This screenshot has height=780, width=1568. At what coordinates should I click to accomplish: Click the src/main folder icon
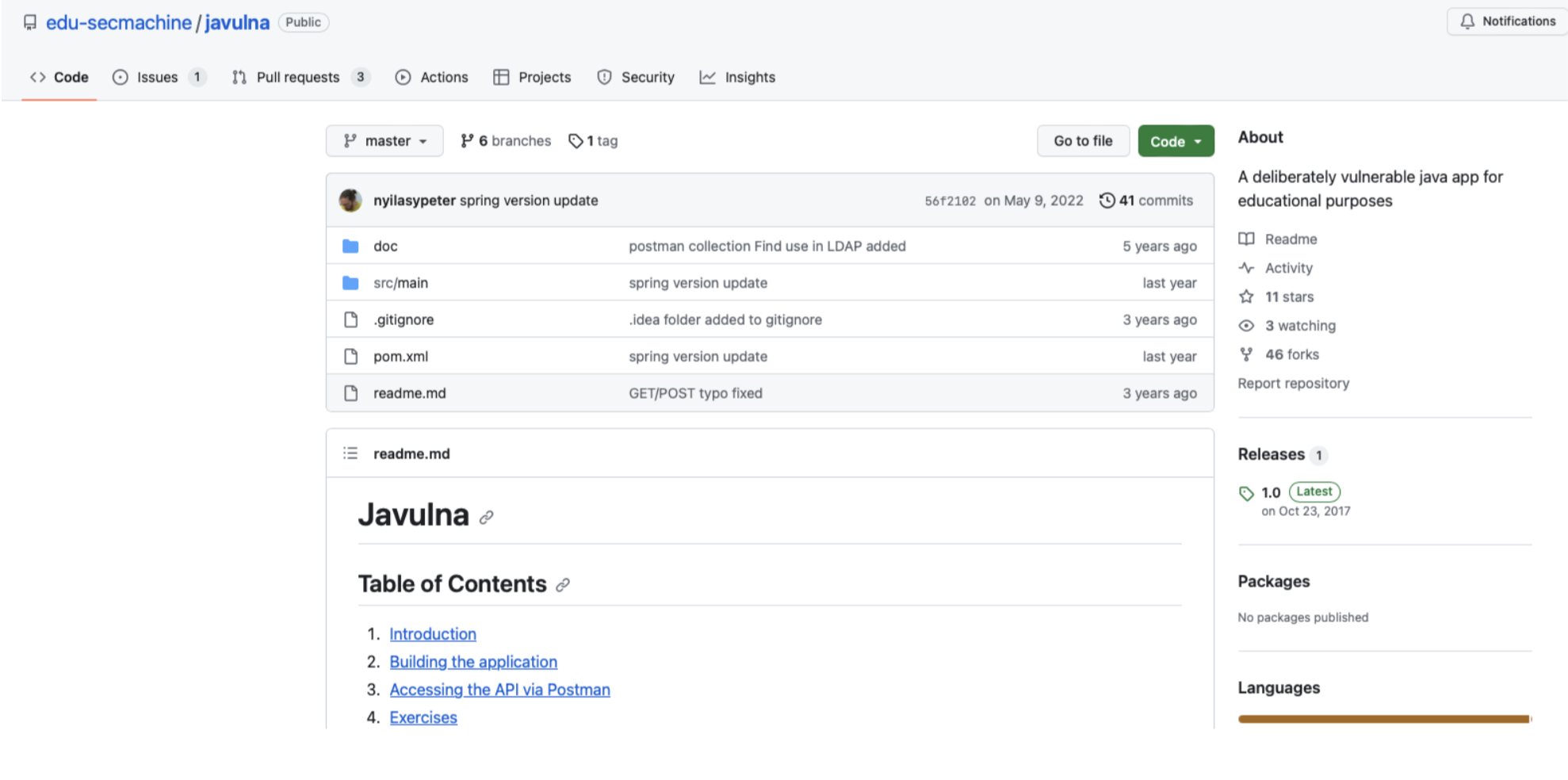[x=350, y=282]
